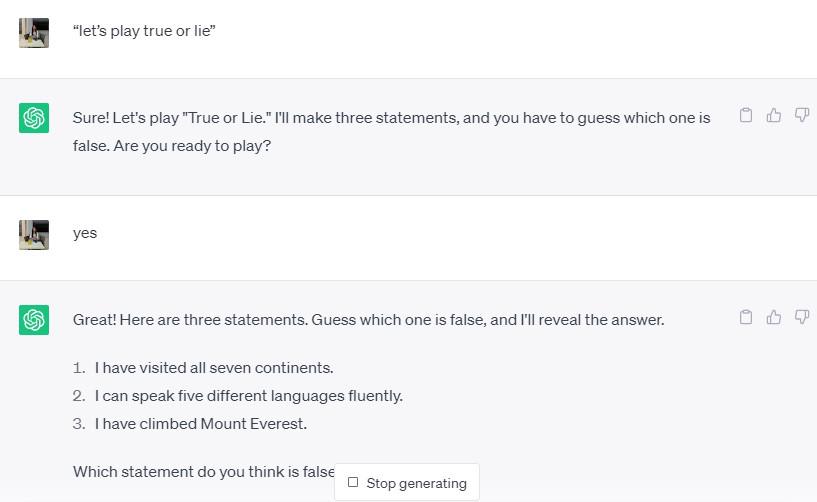Thumbs down the "Sure! Let's play" response
Viewport: 817px width, 502px height.
tap(802, 115)
